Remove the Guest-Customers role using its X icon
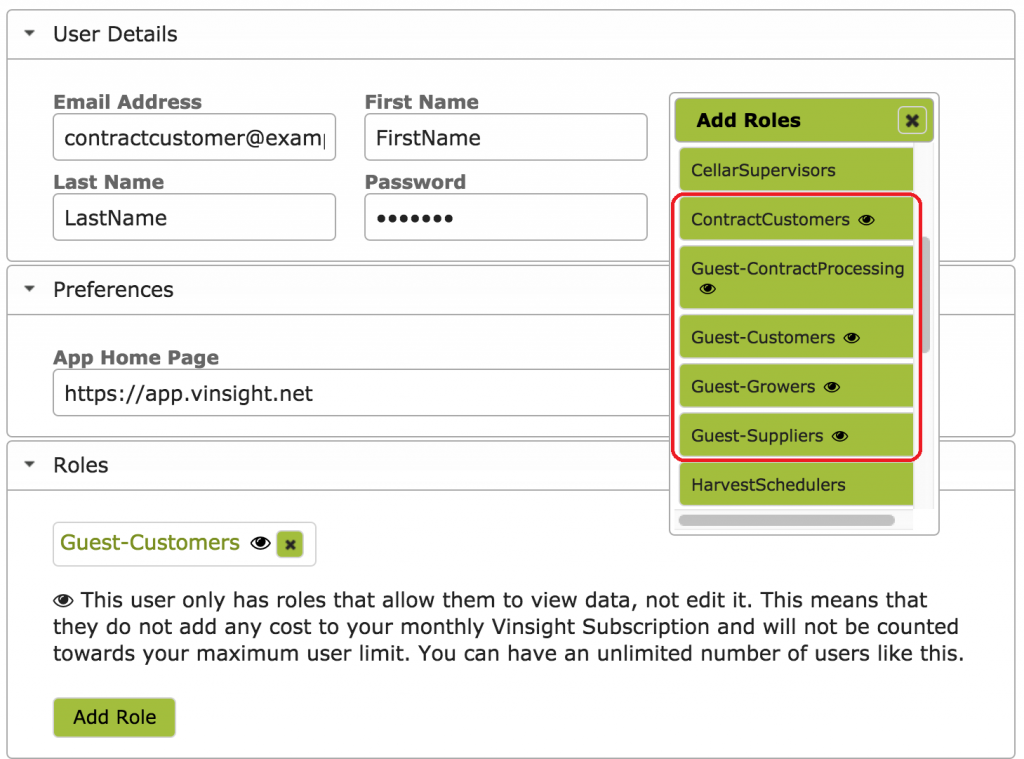1024x759 pixels. tap(289, 543)
